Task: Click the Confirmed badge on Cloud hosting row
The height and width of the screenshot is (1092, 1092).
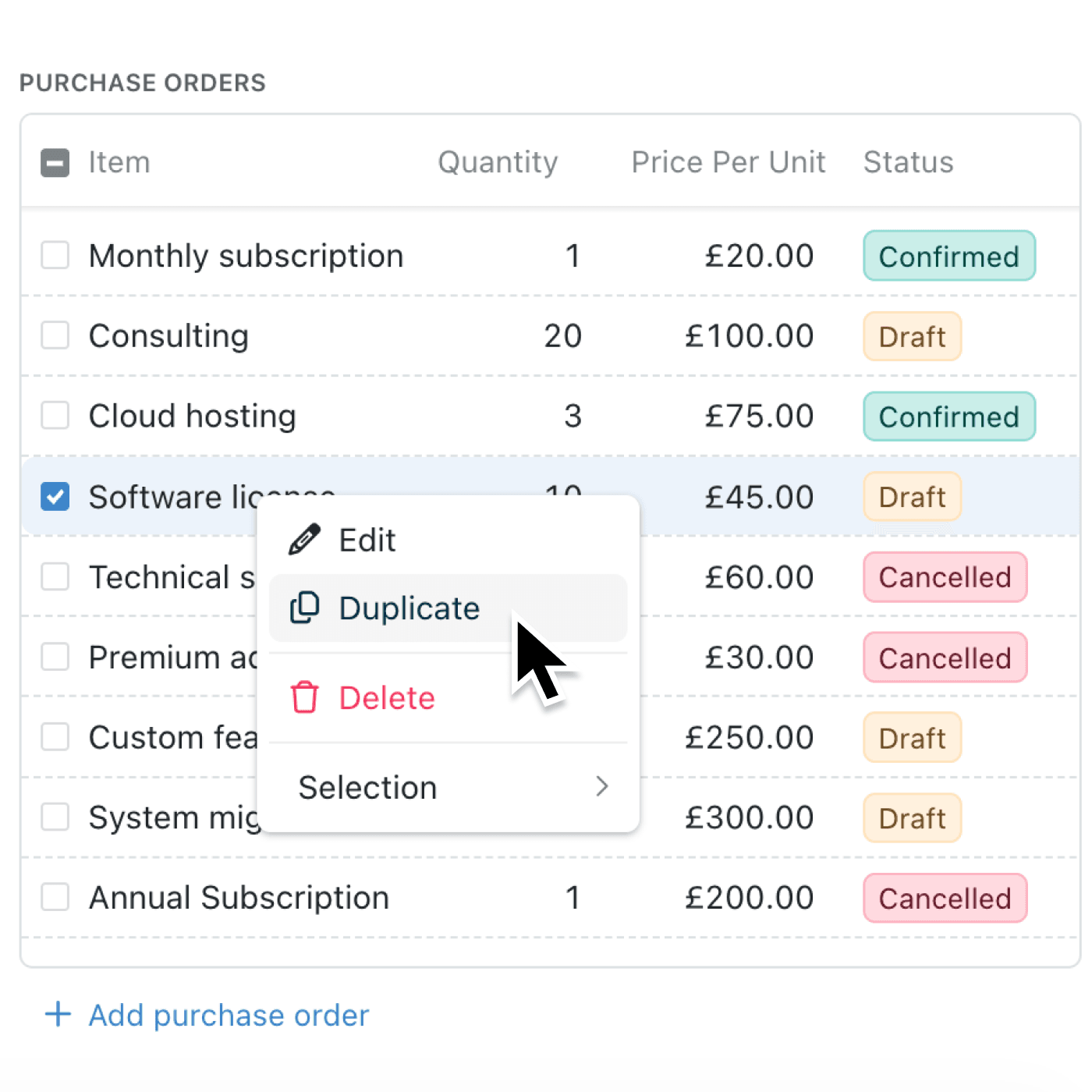Action: 948,416
